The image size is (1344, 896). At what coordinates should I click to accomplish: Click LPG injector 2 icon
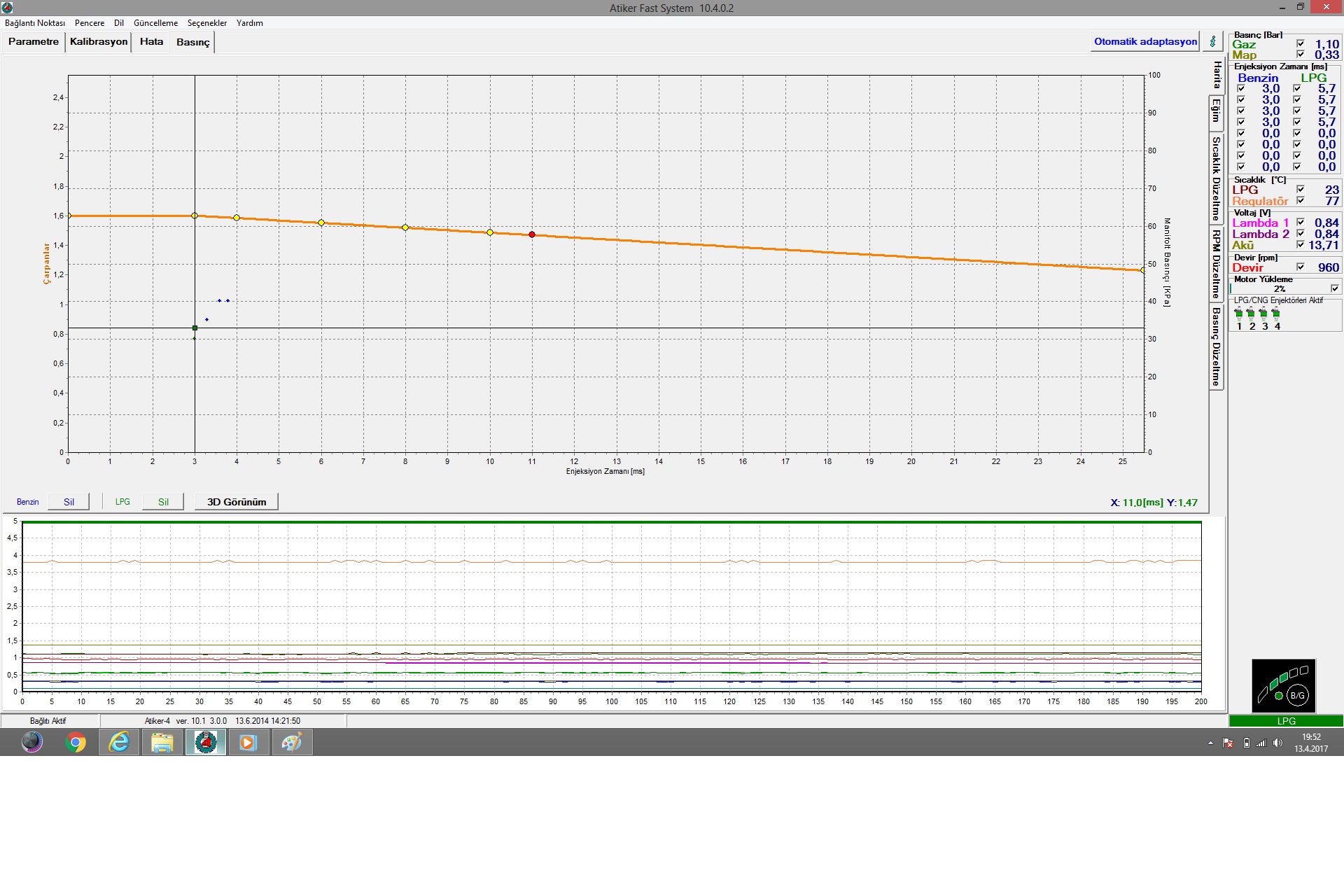point(1251,314)
